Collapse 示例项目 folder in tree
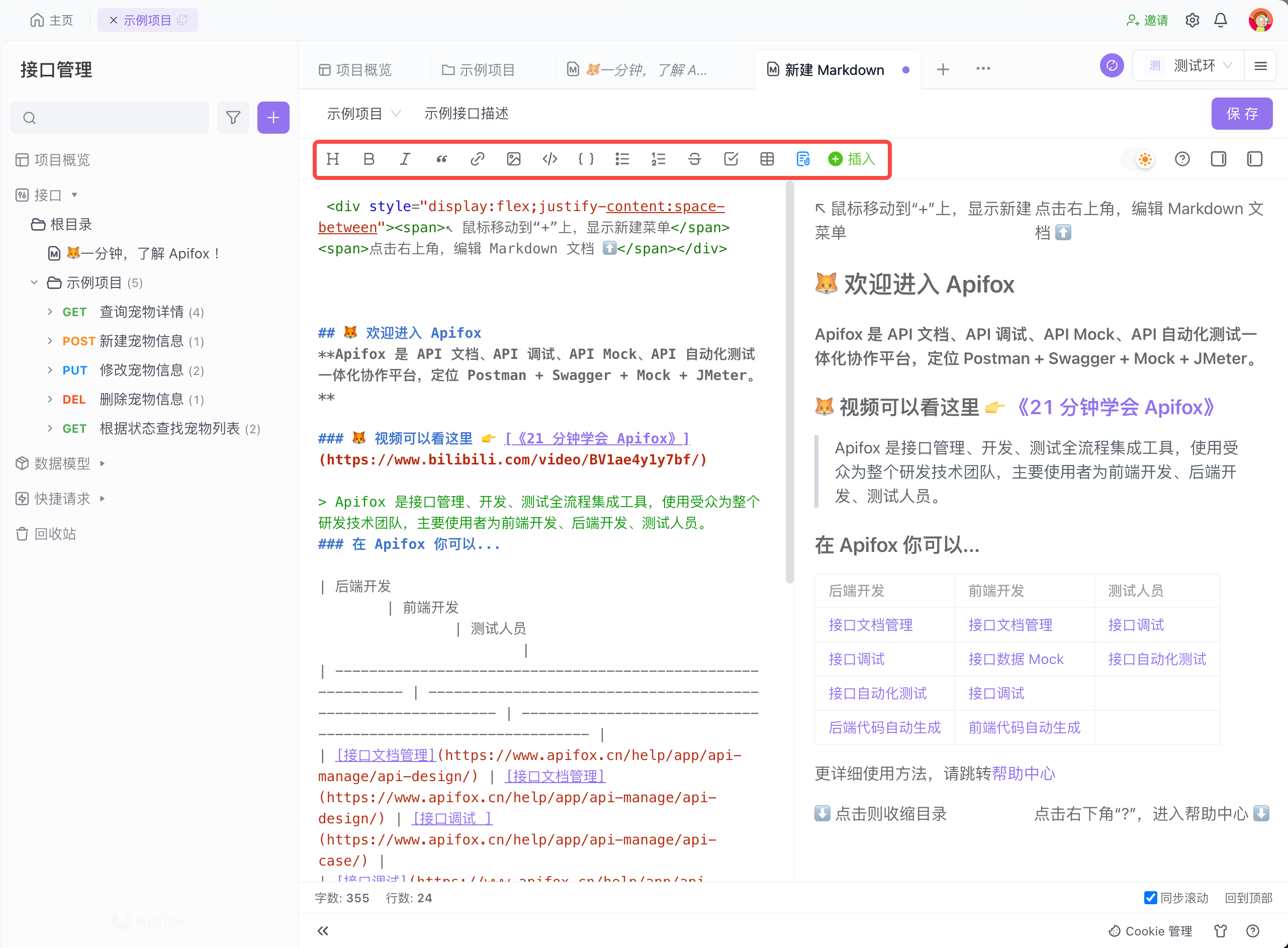This screenshot has height=948, width=1288. tap(35, 282)
